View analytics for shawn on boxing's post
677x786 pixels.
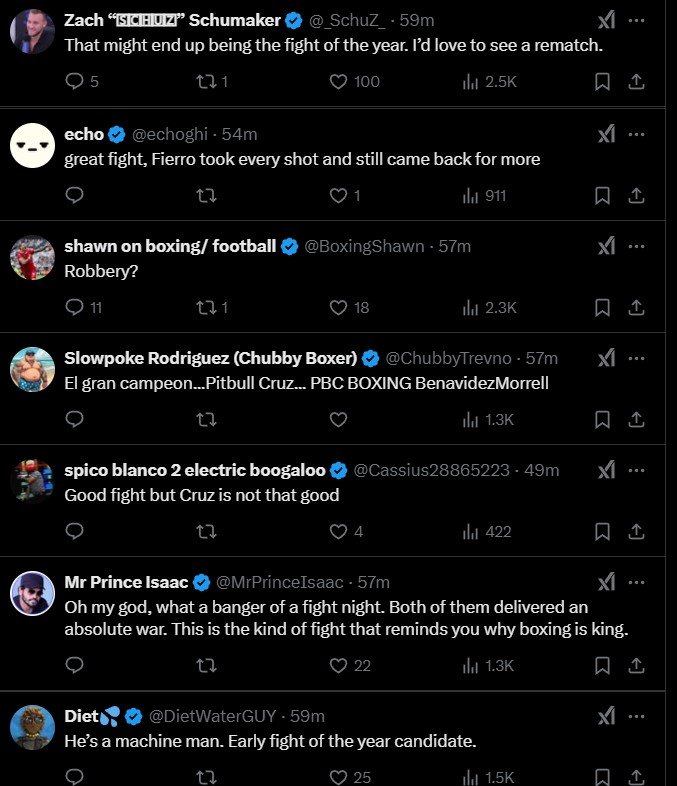coord(470,307)
